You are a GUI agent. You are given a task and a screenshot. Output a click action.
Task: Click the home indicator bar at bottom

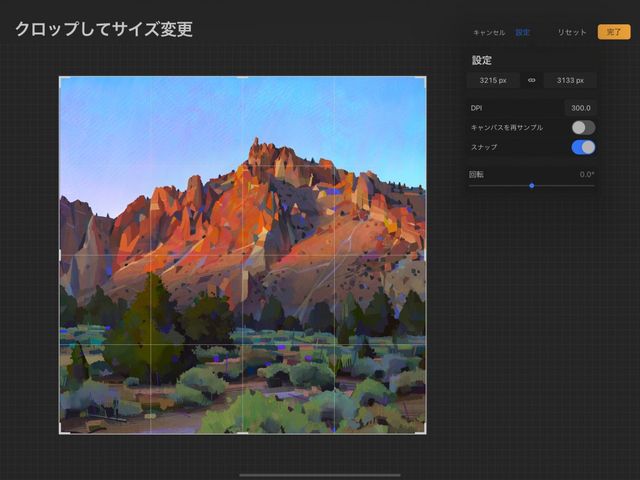click(320, 475)
